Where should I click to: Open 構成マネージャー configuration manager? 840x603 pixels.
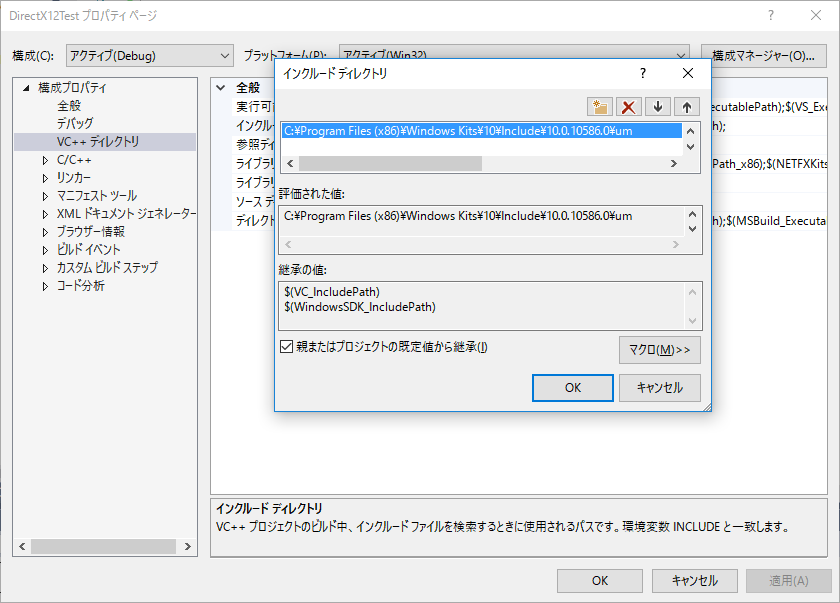pos(763,55)
